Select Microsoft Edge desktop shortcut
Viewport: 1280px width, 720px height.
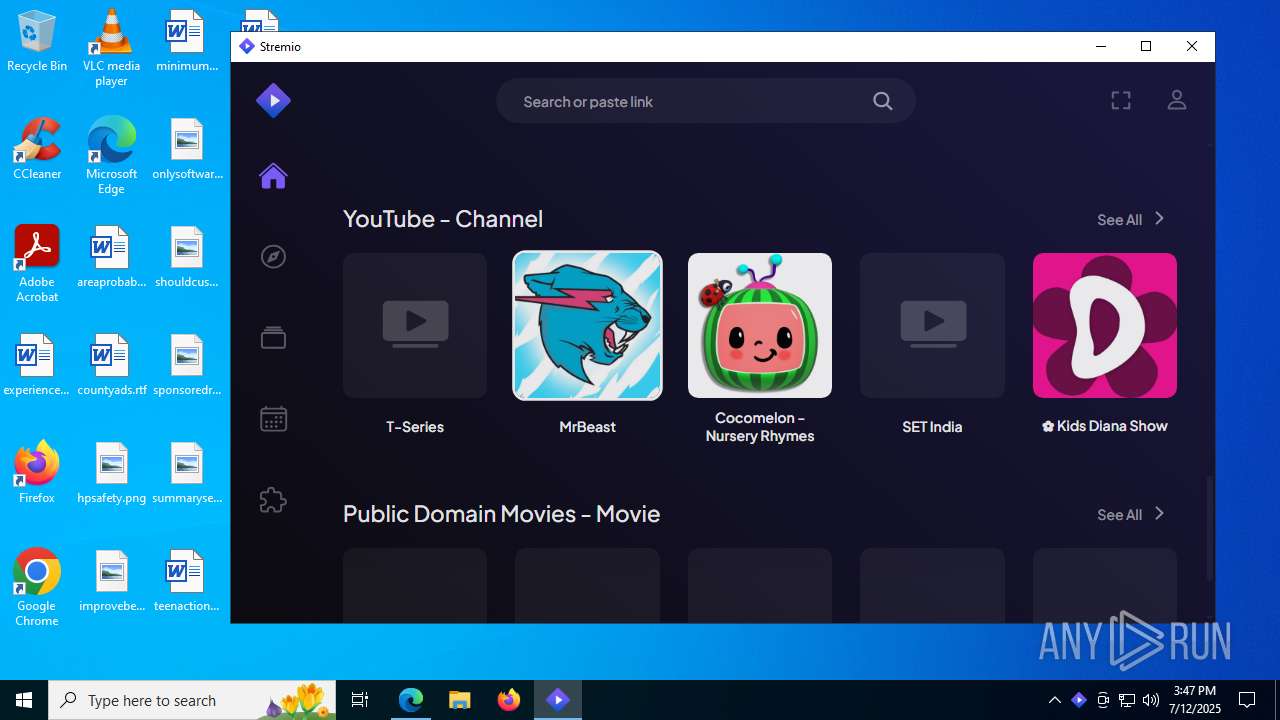[x=111, y=156]
